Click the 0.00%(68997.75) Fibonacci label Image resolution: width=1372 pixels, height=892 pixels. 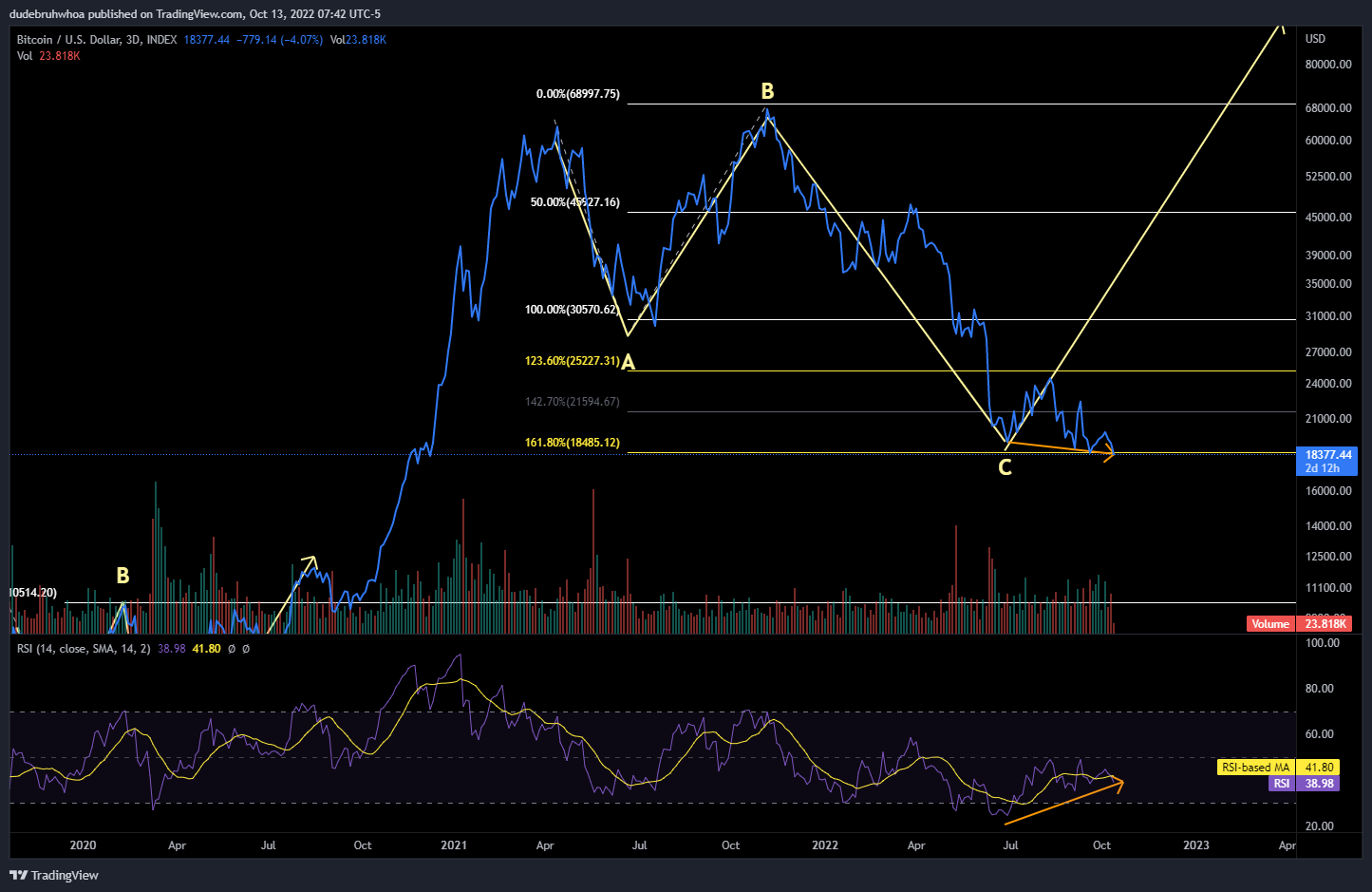577,94
